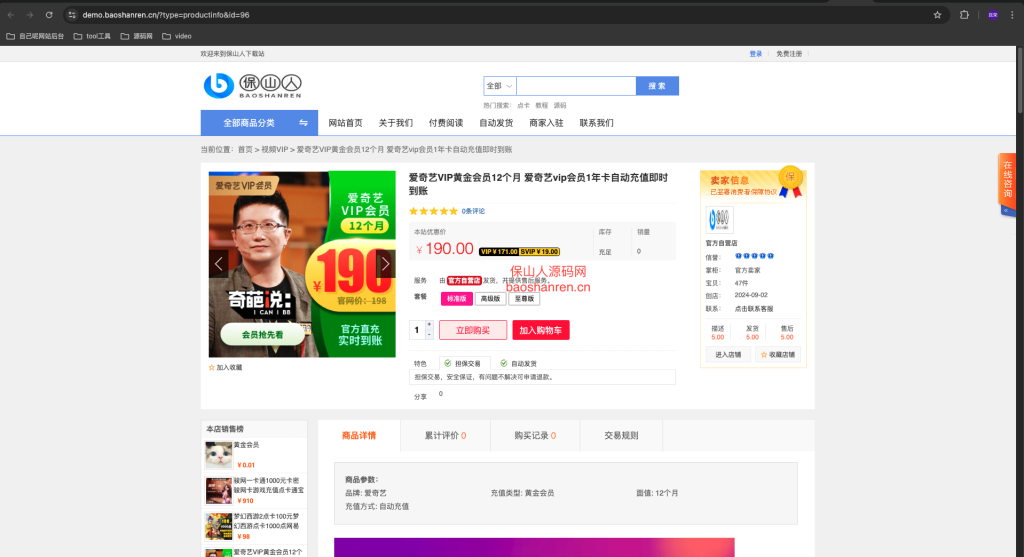Switch to the 交易规则 tab
Screen dimensions: 1024x557
coord(621,436)
